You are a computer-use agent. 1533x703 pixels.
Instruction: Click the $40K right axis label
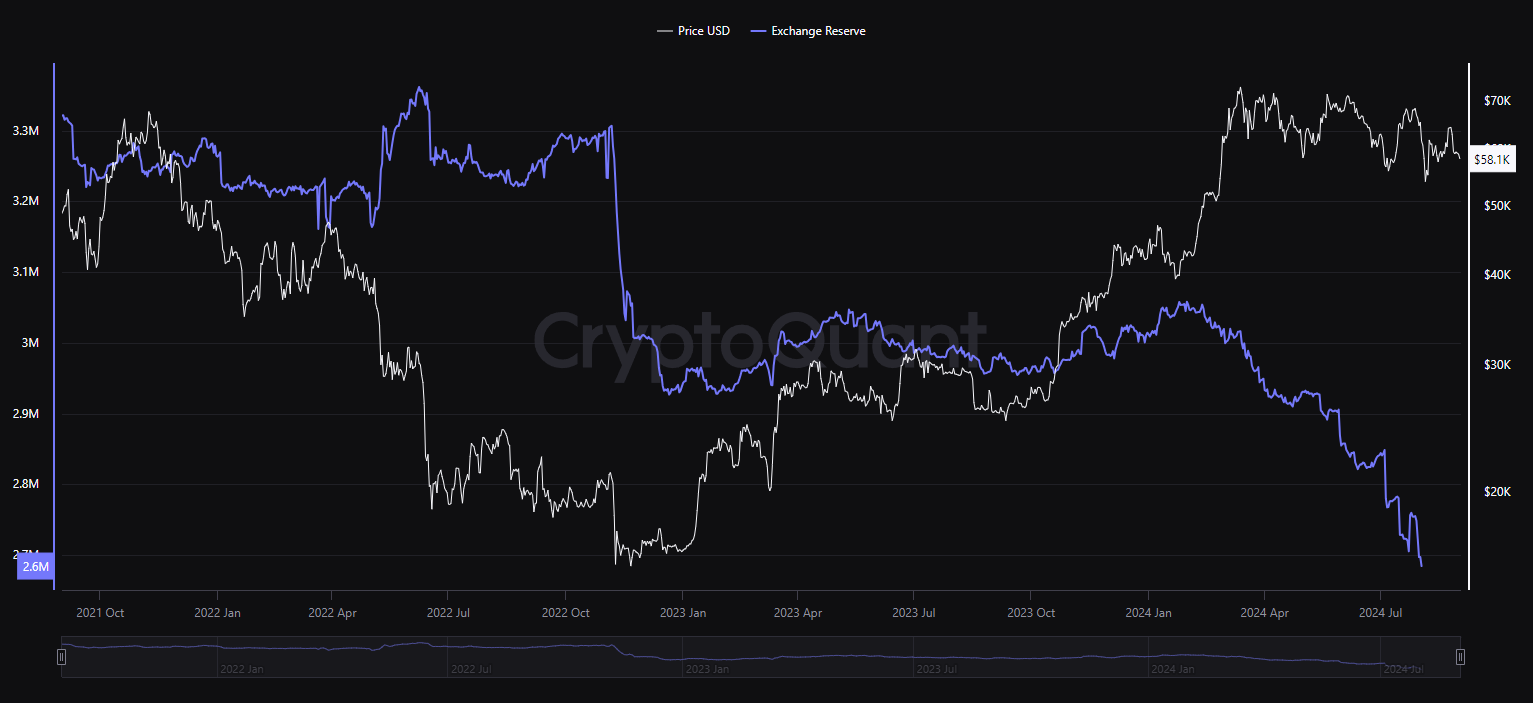pos(1497,275)
